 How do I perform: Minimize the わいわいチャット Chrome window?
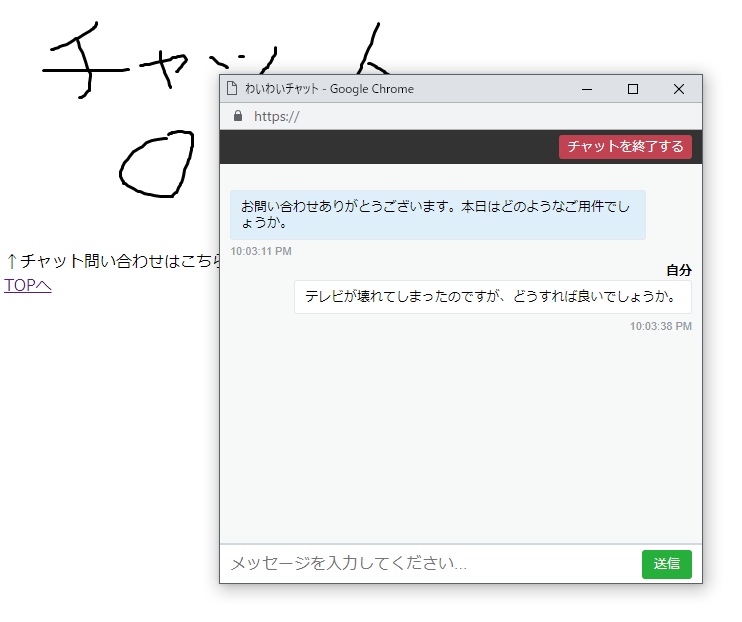587,89
